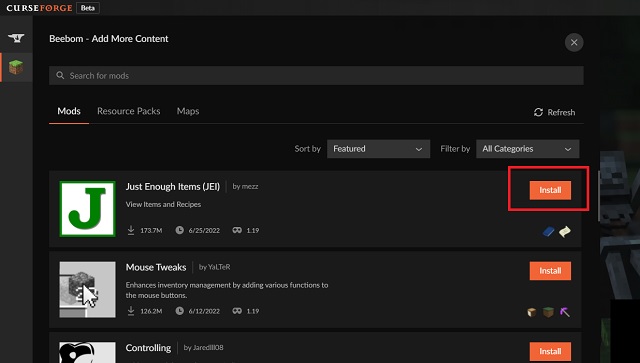
Task: Click the Beebom - Add More Content heading
Action: coord(109,39)
